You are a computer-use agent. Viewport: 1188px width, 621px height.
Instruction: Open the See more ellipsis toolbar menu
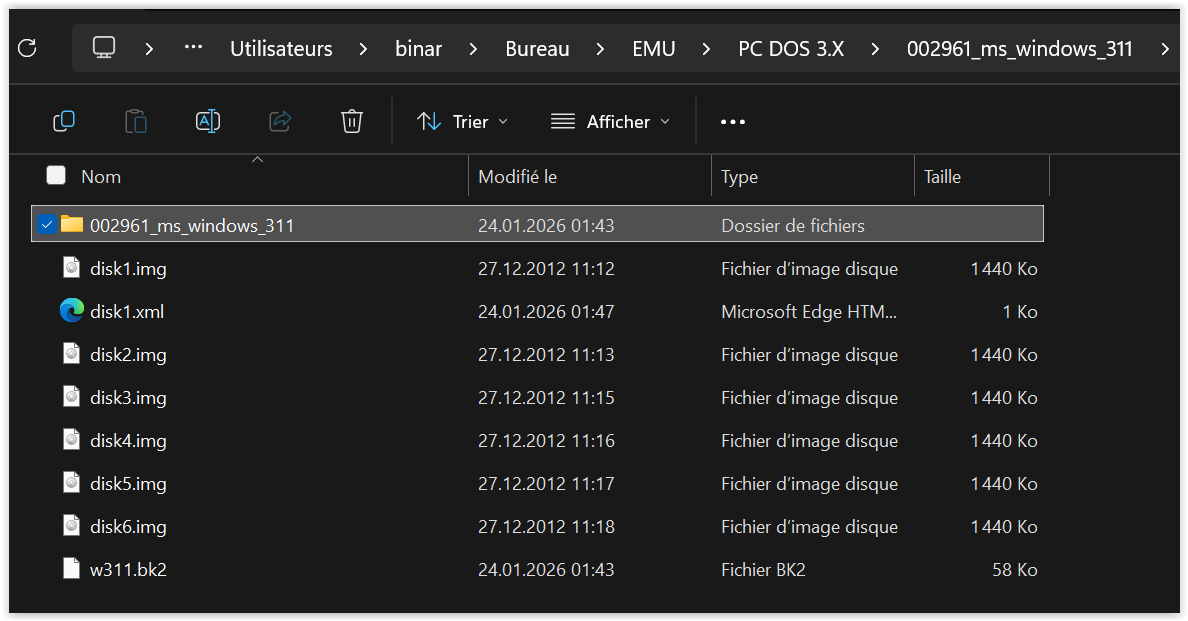tap(733, 122)
